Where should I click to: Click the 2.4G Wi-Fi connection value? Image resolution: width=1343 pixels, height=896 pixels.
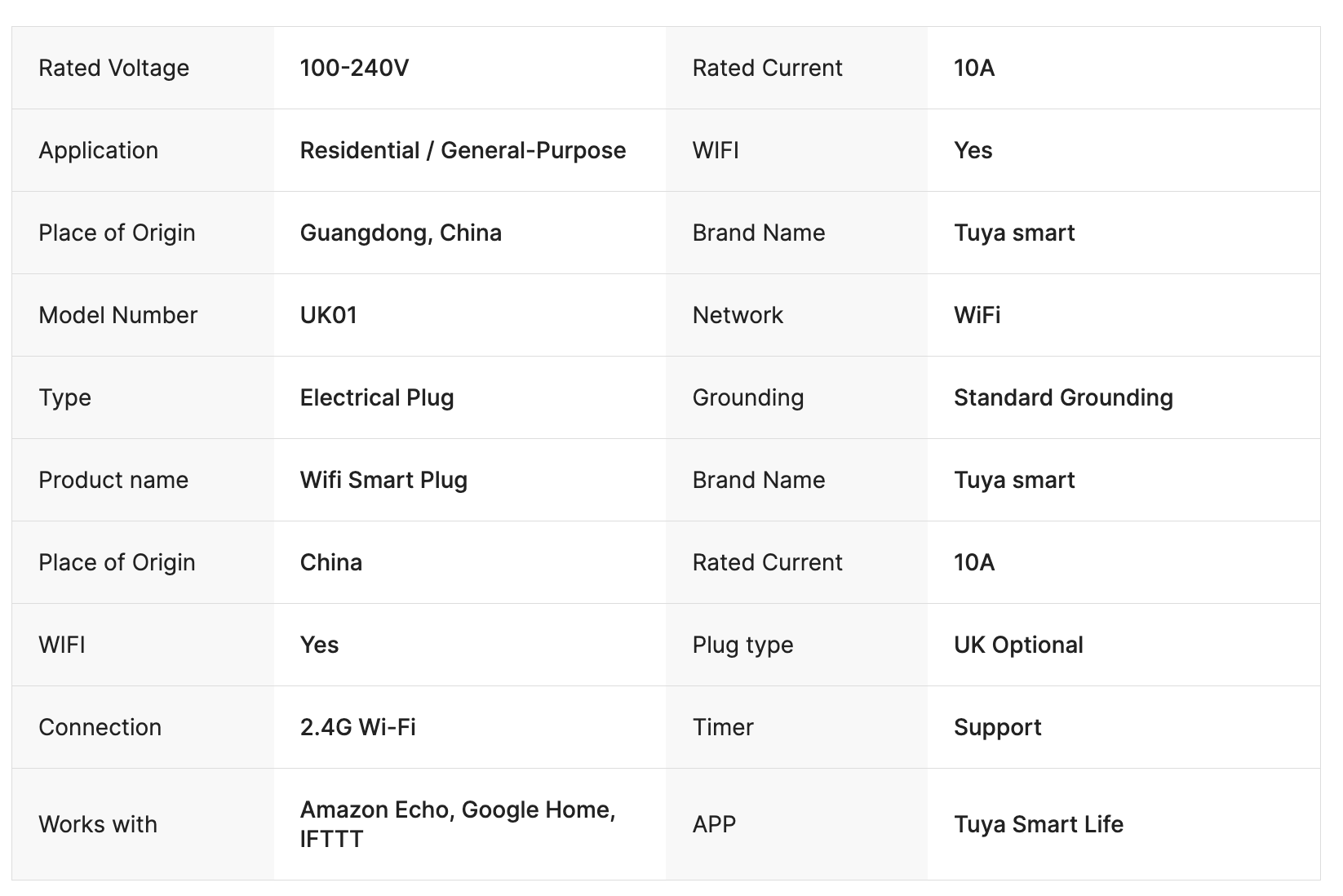[357, 727]
